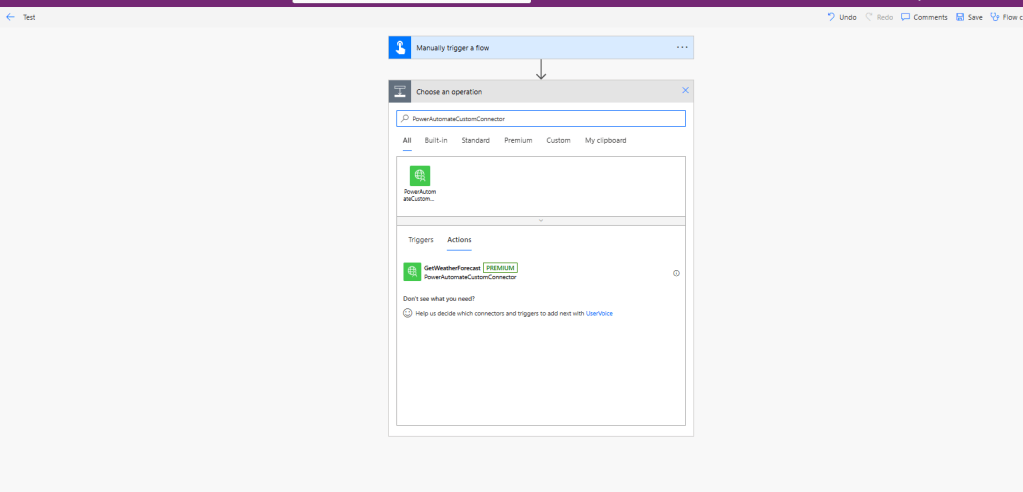Click the magnifier icon in search box
1023x492 pixels.
(x=405, y=119)
